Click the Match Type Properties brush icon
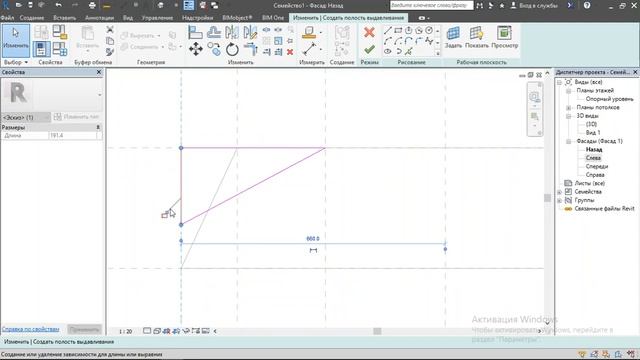This screenshot has height=360, width=640. click(110, 52)
